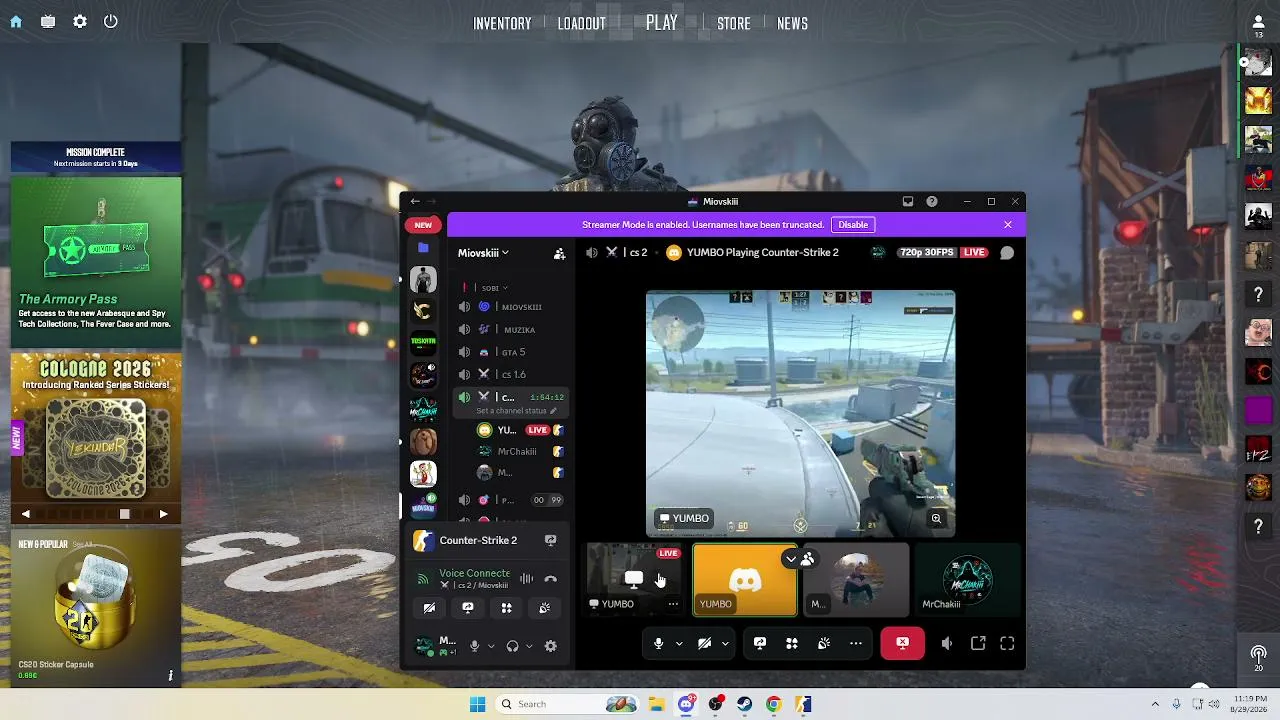Expand the Miovskiii server dropdown
1280x720 pixels.
(x=483, y=253)
